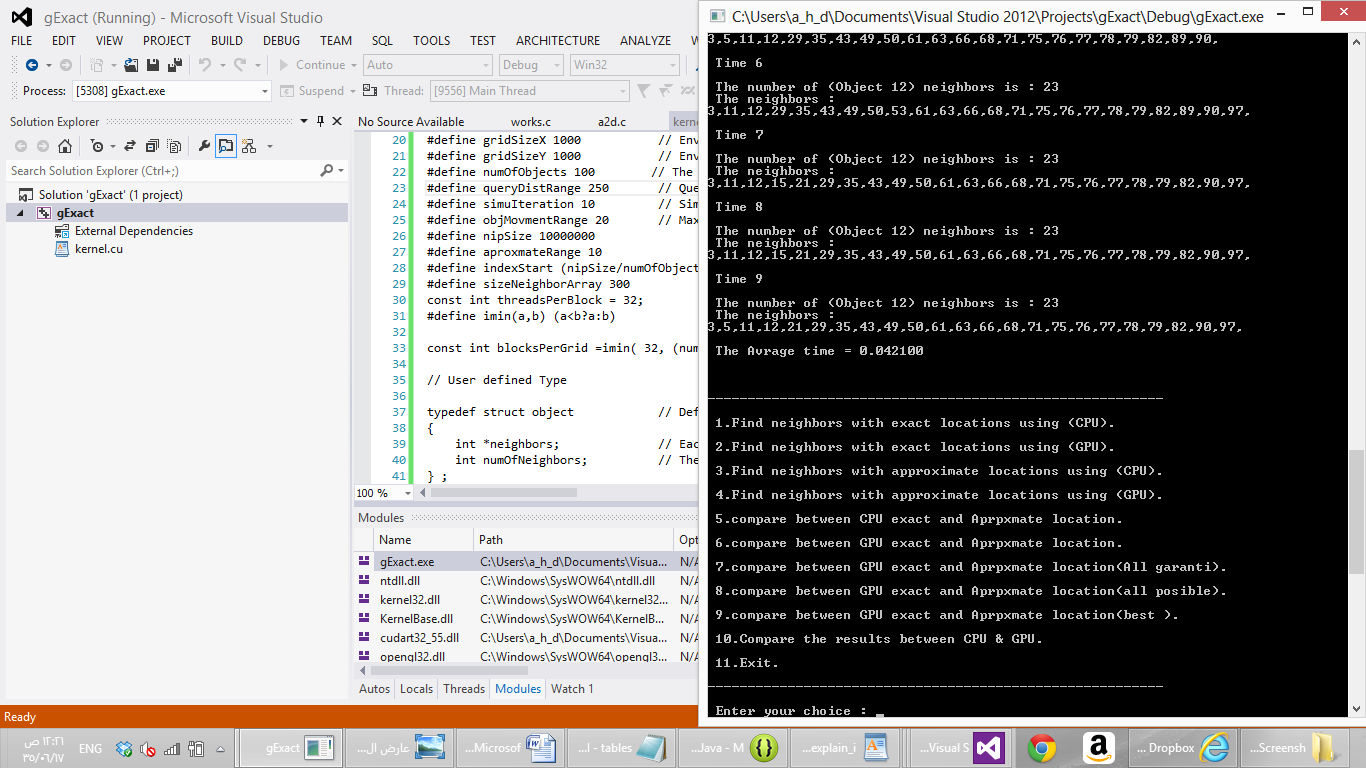Click the Suspend button in debug toolbar
This screenshot has width=1366, height=768.
pos(311,91)
